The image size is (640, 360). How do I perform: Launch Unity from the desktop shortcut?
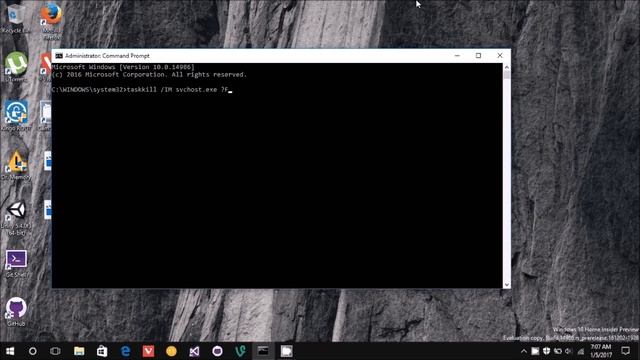[16, 218]
